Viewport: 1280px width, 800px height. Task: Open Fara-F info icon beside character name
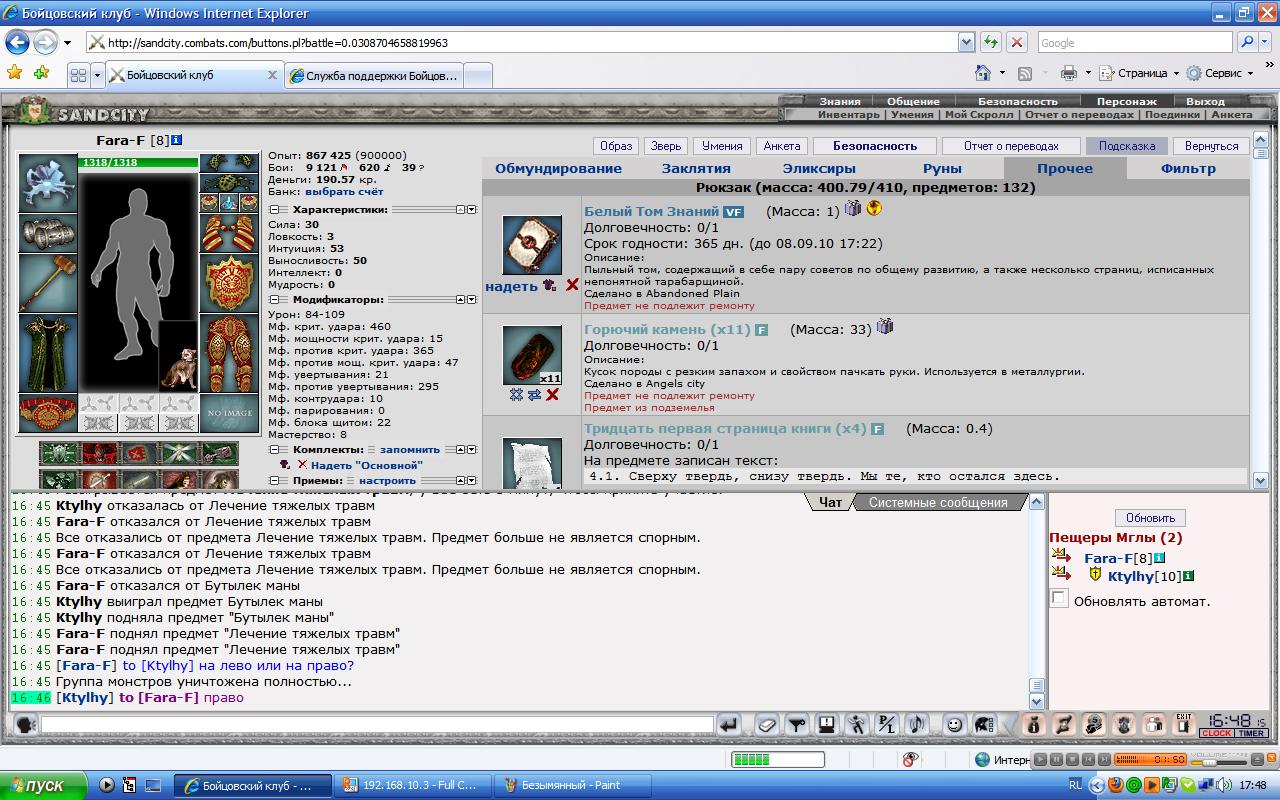(x=177, y=140)
